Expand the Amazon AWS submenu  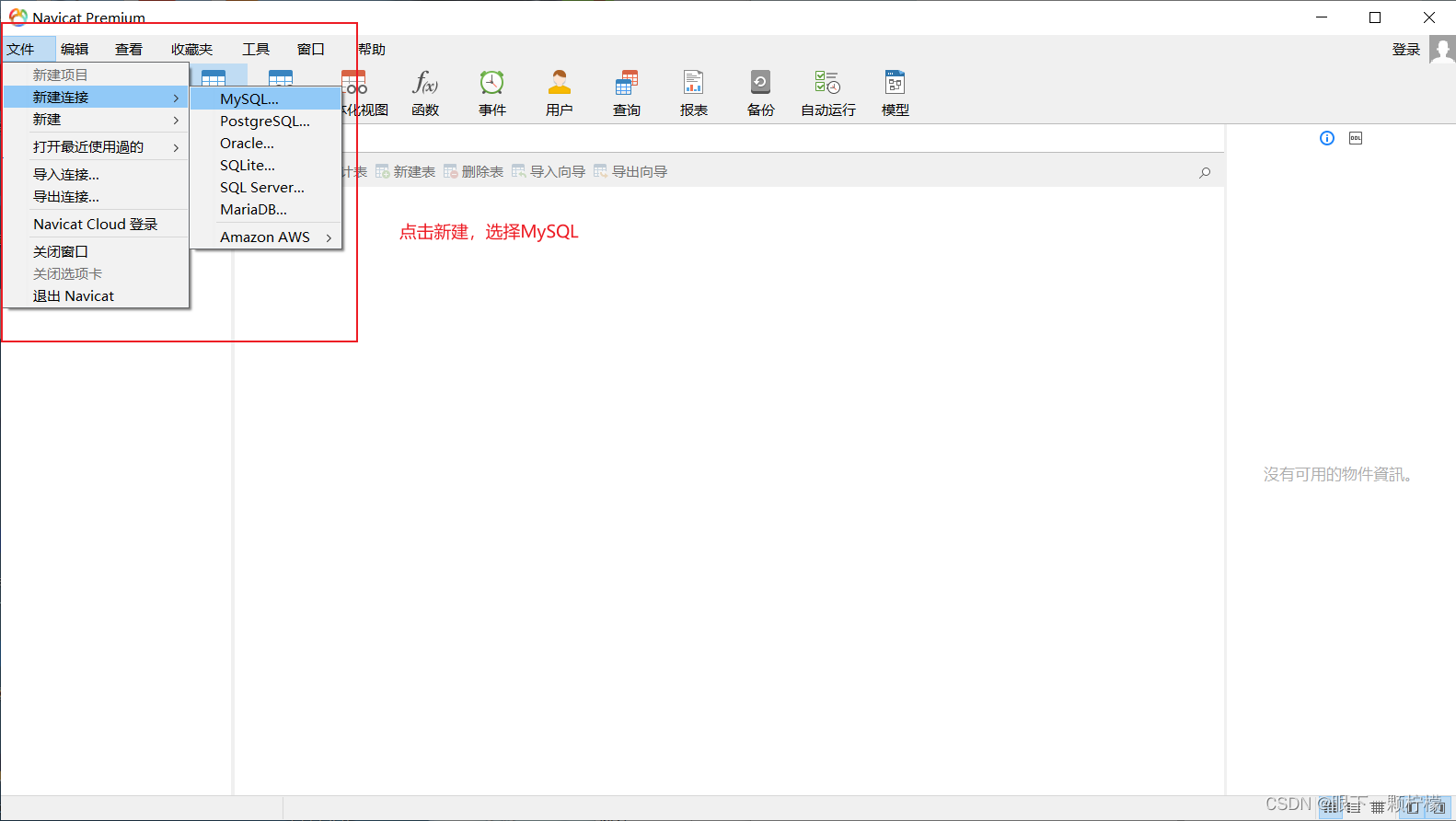click(266, 237)
